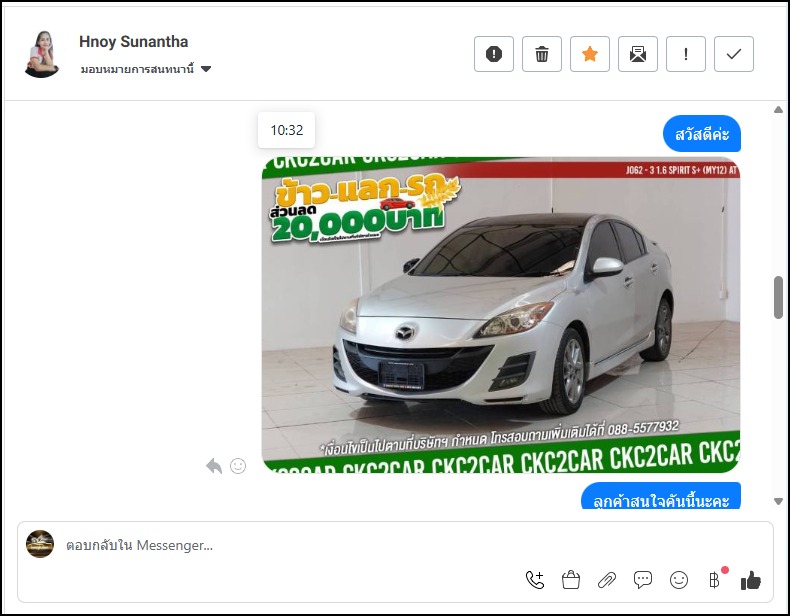The width and height of the screenshot is (790, 616).
Task: Open the baht payment request icon
Action: 714,580
